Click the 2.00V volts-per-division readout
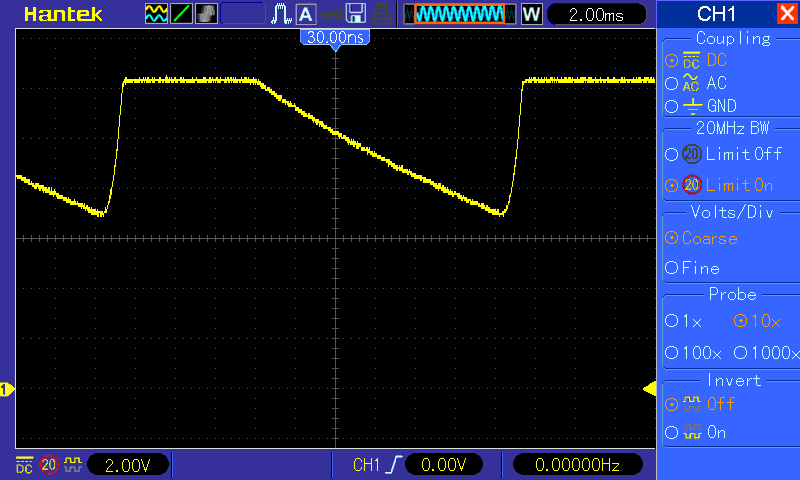The height and width of the screenshot is (480, 800). tap(128, 465)
